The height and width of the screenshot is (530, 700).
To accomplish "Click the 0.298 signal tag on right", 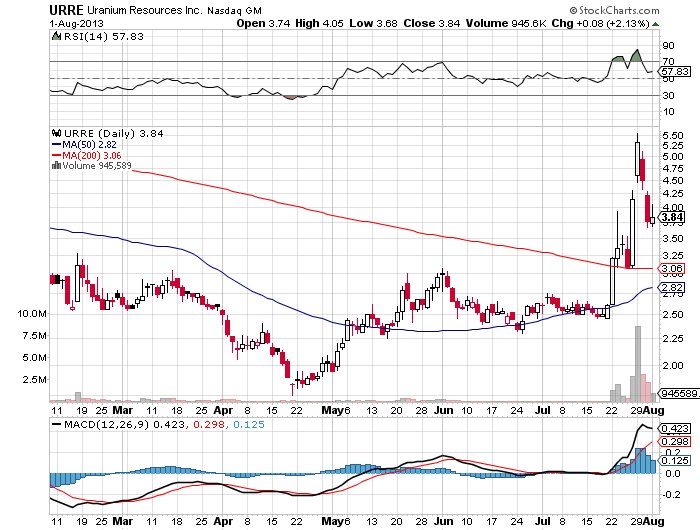I will click(x=675, y=442).
